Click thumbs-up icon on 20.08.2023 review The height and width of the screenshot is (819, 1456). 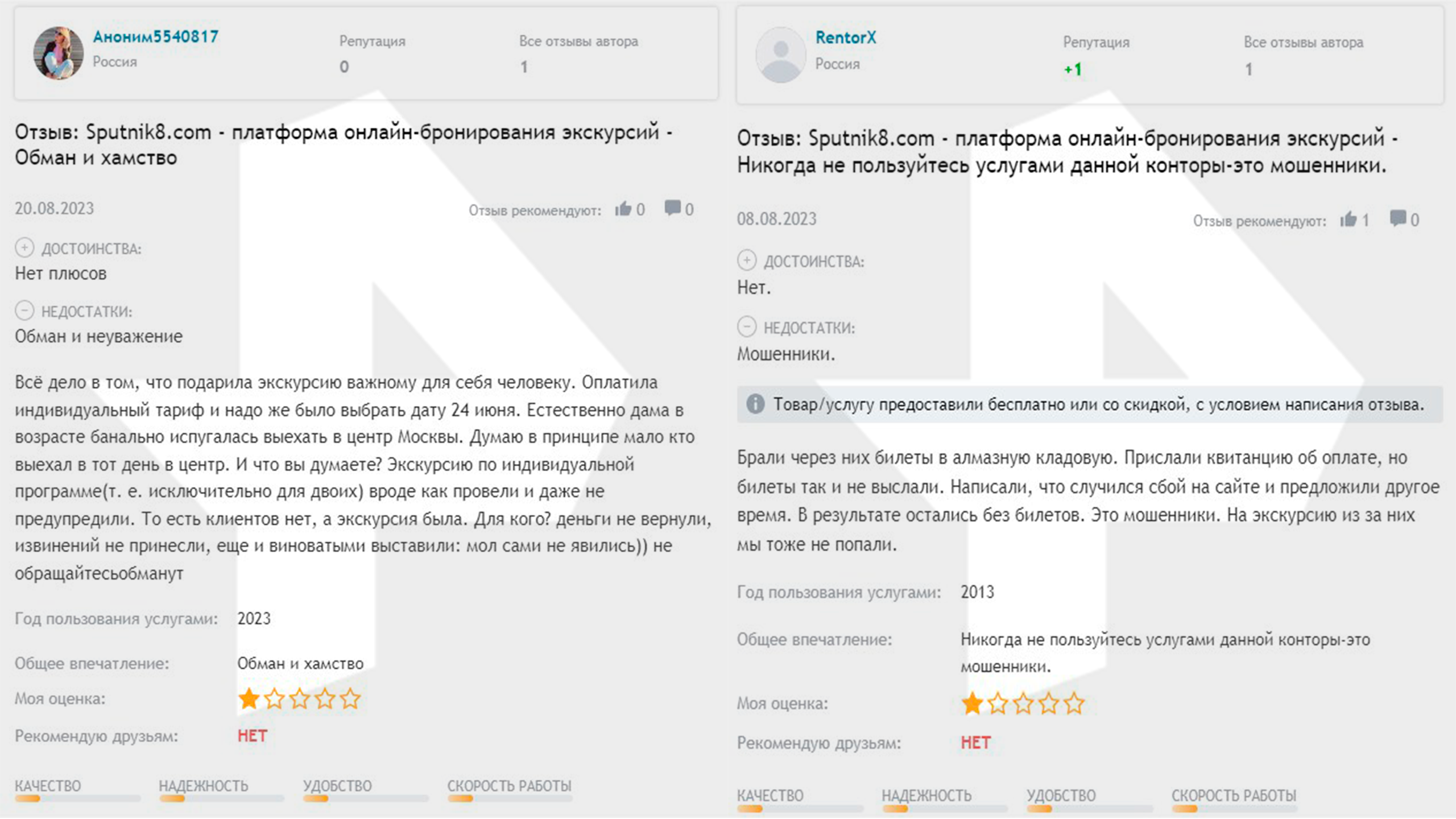623,209
